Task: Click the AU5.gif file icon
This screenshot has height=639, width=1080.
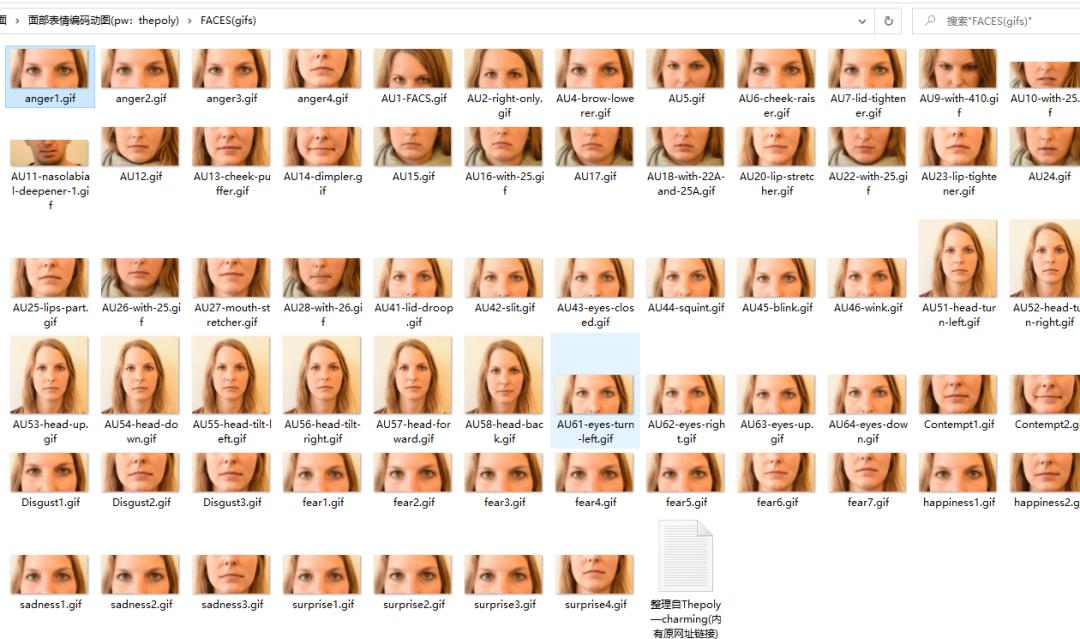Action: point(686,68)
